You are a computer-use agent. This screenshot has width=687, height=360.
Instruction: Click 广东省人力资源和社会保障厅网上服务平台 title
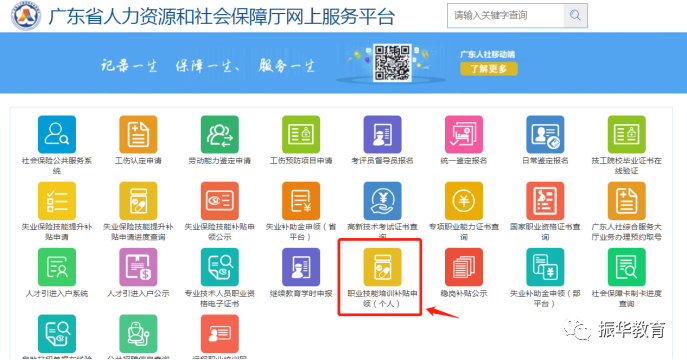[222, 17]
